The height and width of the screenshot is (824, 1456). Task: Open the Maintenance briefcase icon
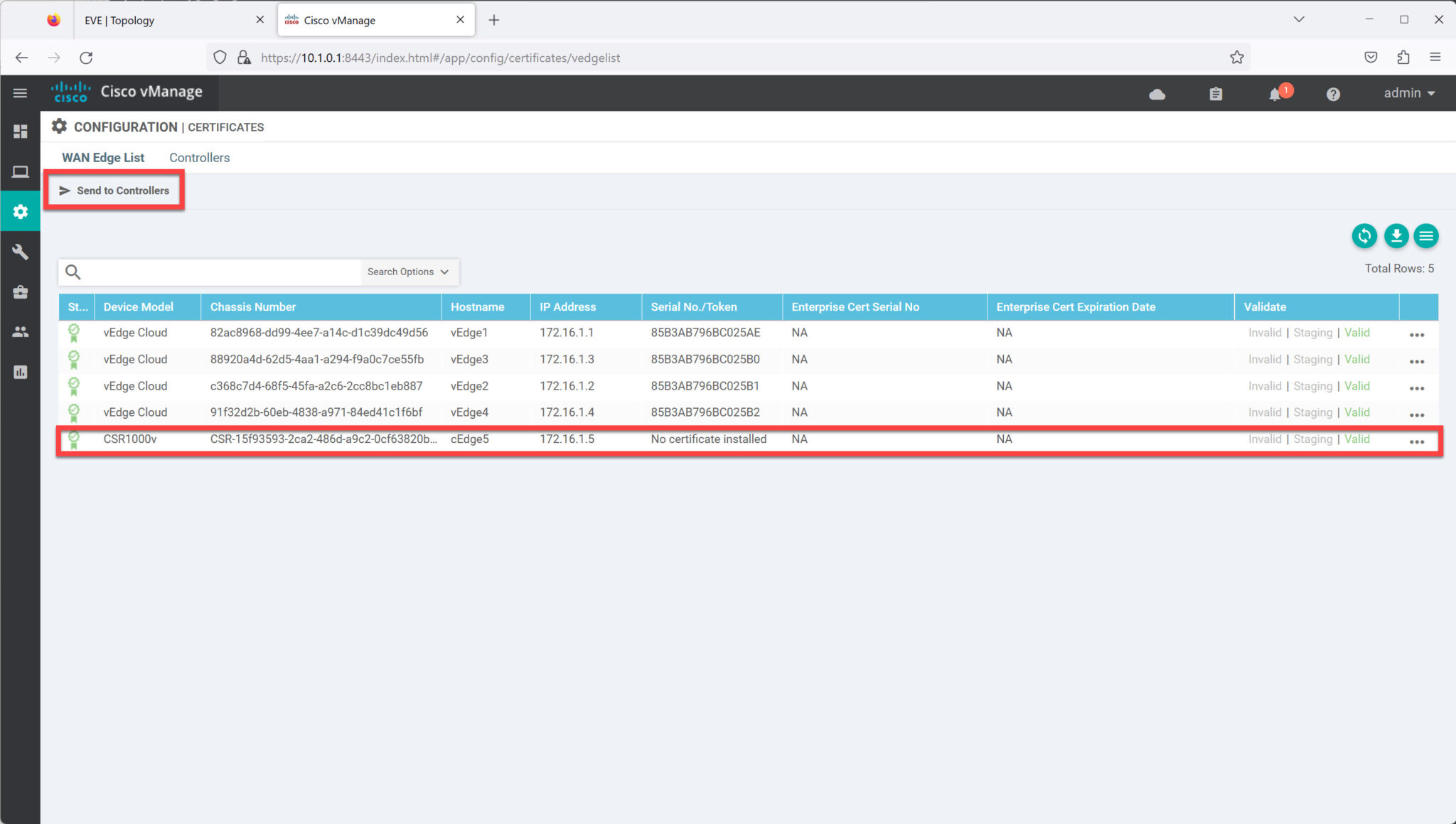click(x=20, y=291)
